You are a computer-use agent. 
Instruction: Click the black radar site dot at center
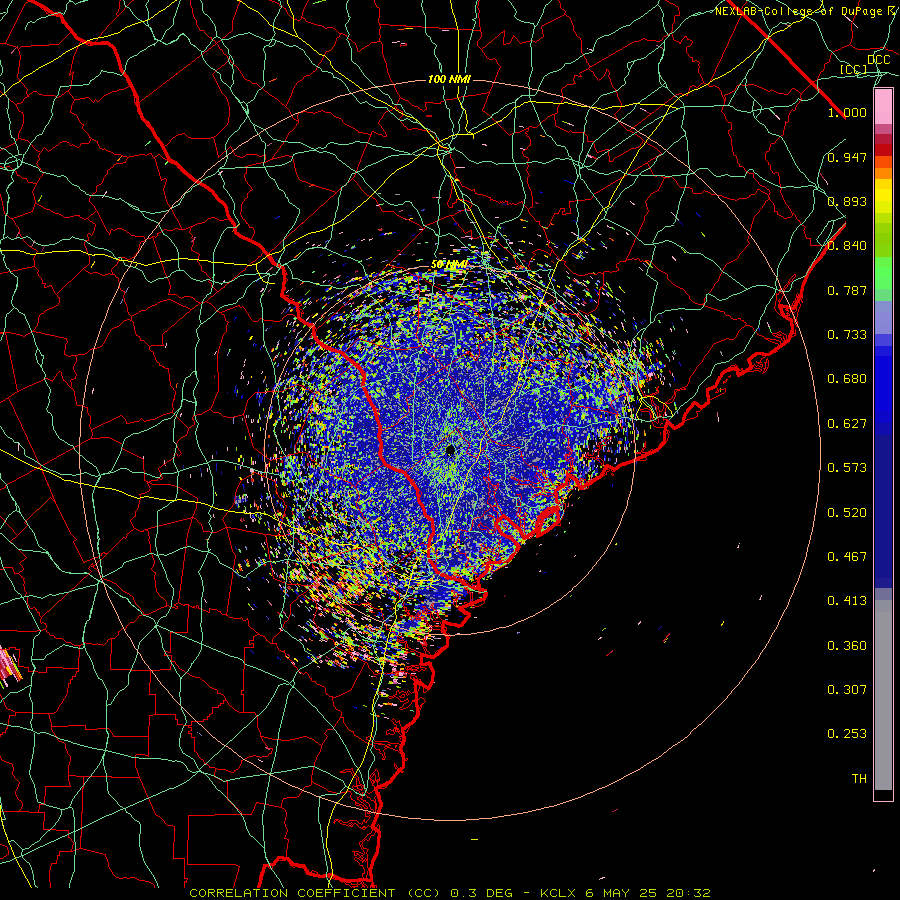pos(450,449)
